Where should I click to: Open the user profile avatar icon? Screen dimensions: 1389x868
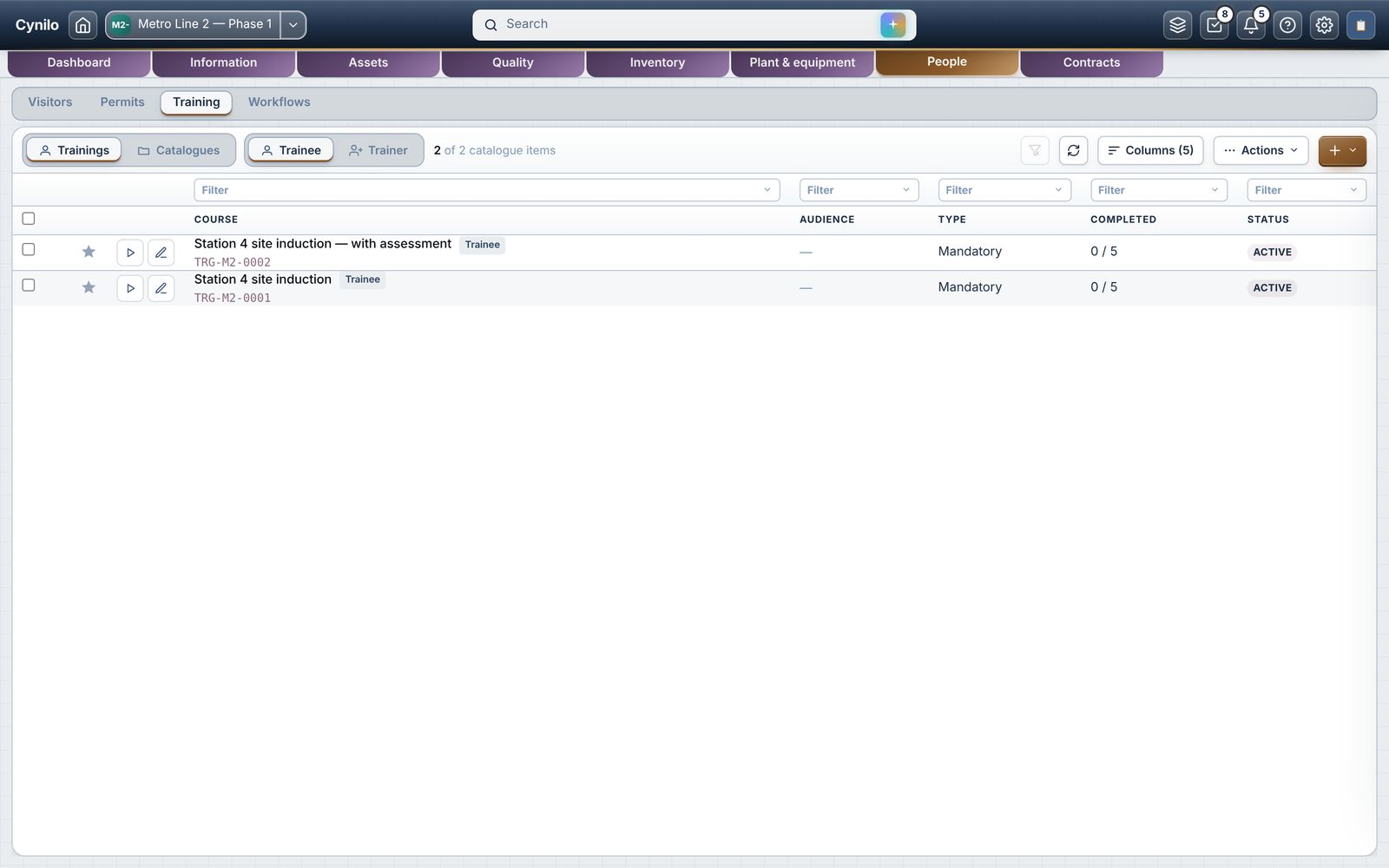pyautogui.click(x=1360, y=25)
